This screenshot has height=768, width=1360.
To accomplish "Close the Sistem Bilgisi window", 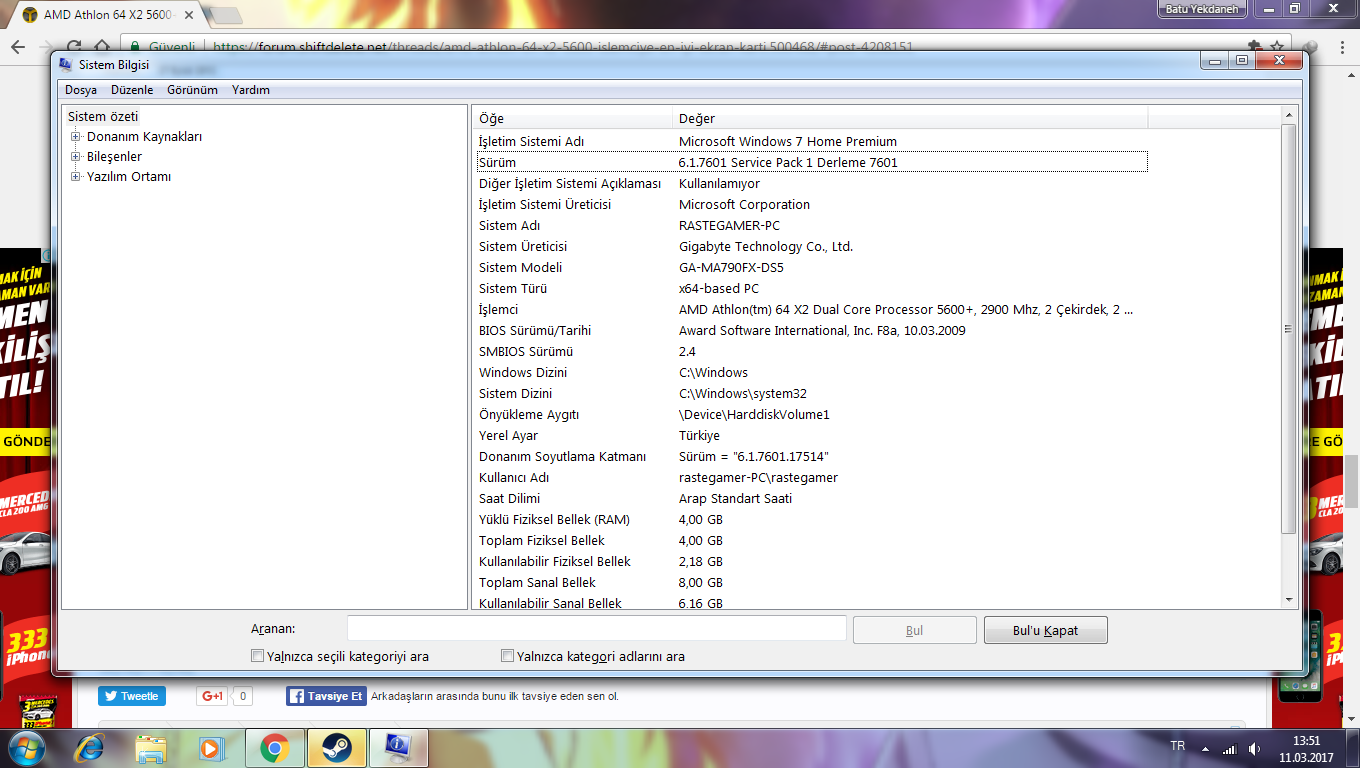I will (x=1278, y=62).
